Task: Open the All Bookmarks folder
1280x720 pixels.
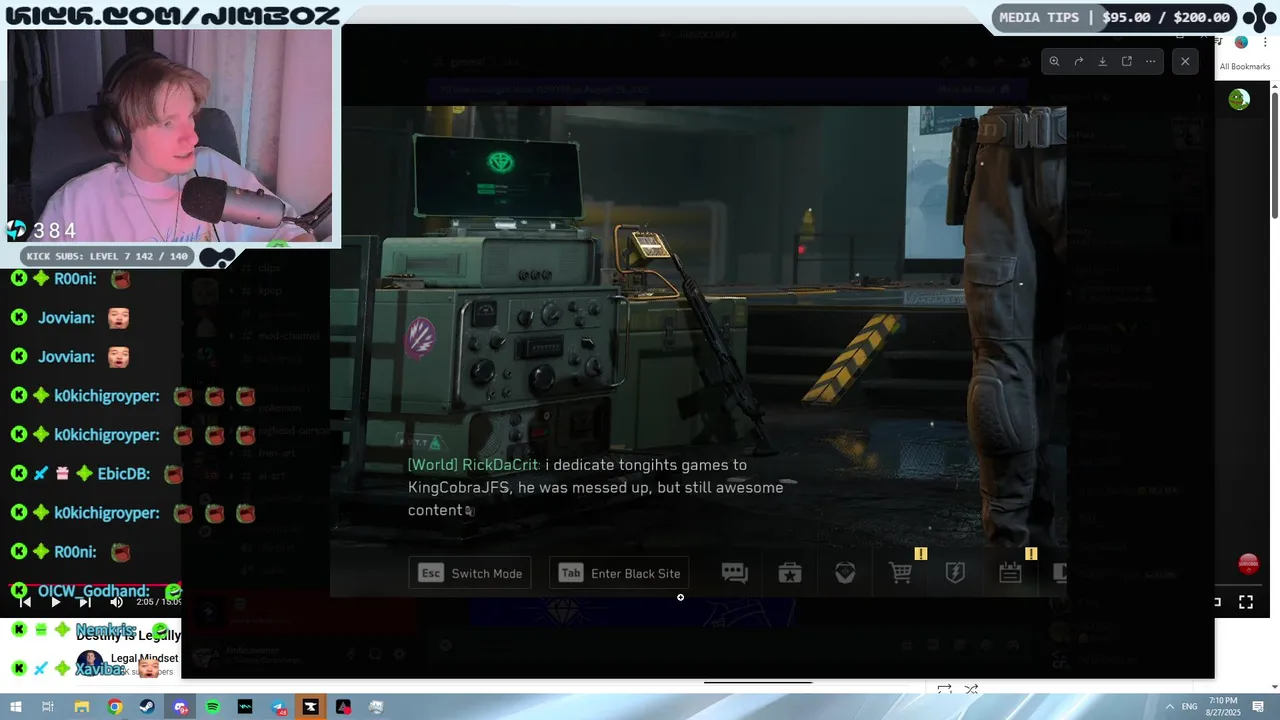Action: pyautogui.click(x=1244, y=67)
